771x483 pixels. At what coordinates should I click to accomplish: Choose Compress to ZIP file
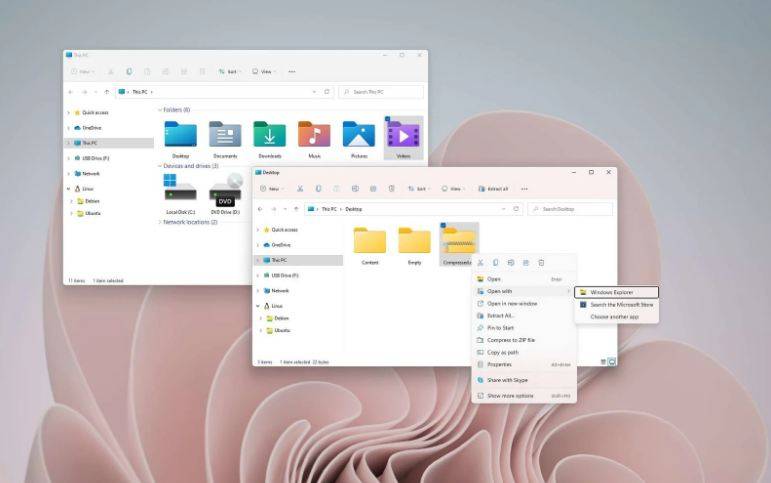(524, 340)
